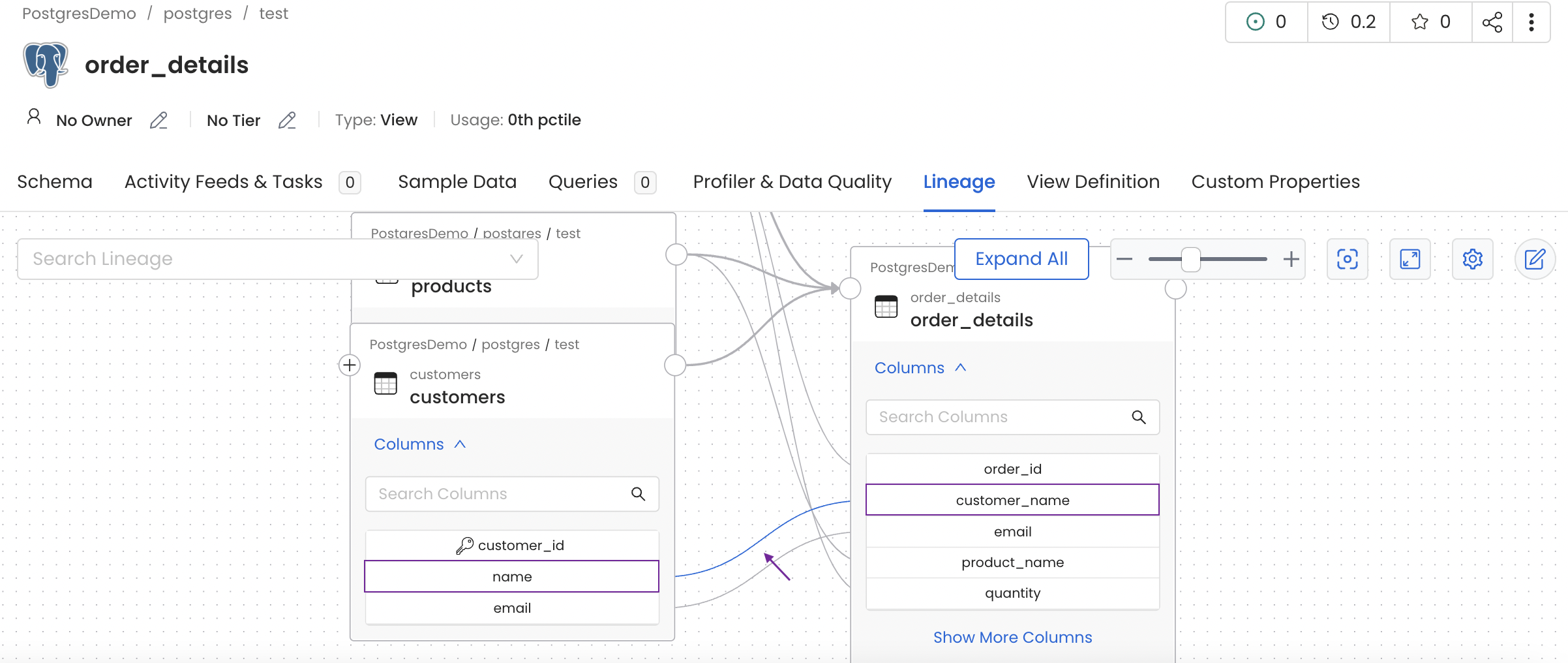Open the three-dot more options menu

click(x=1531, y=22)
